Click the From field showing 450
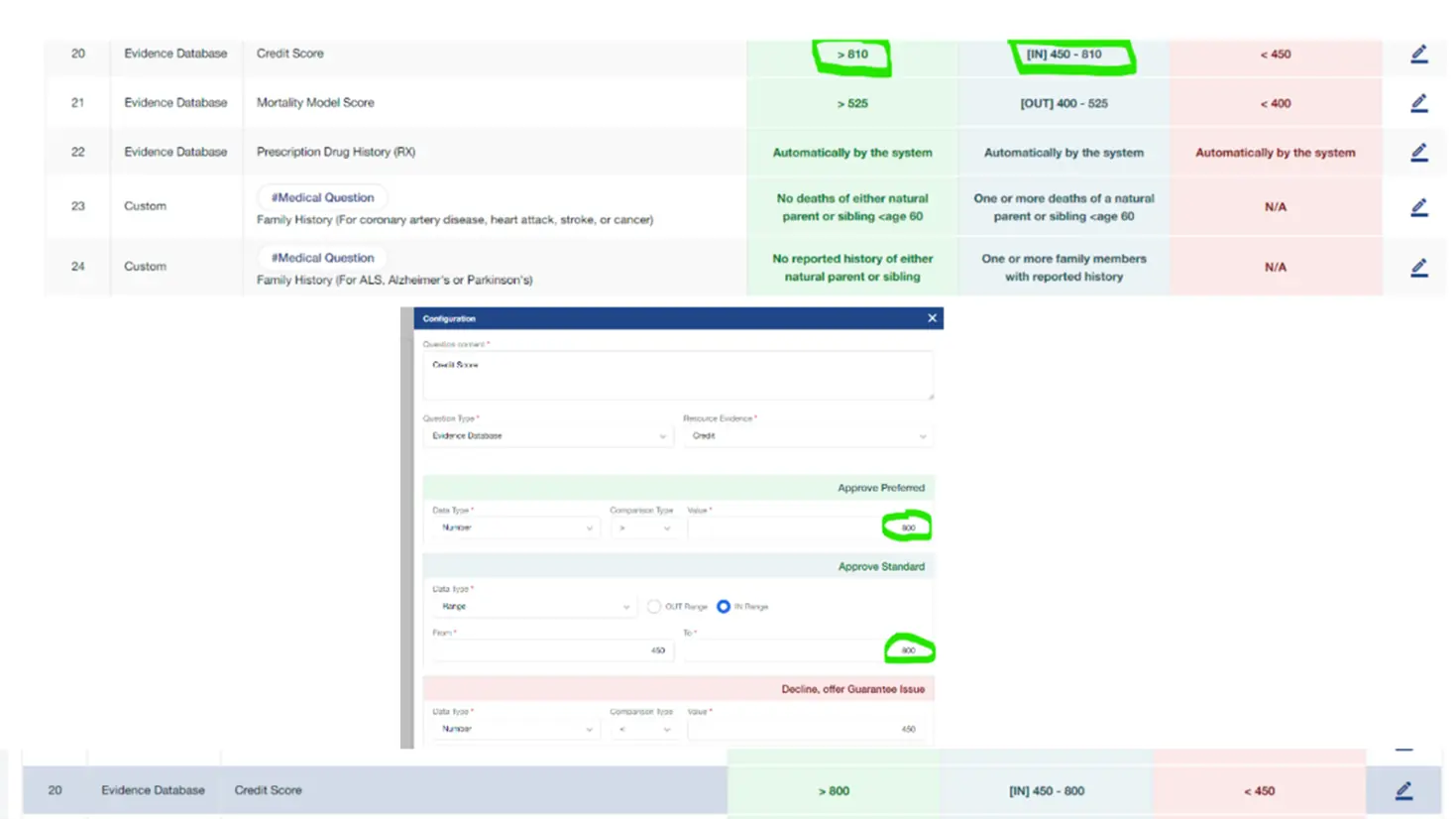 click(x=550, y=650)
